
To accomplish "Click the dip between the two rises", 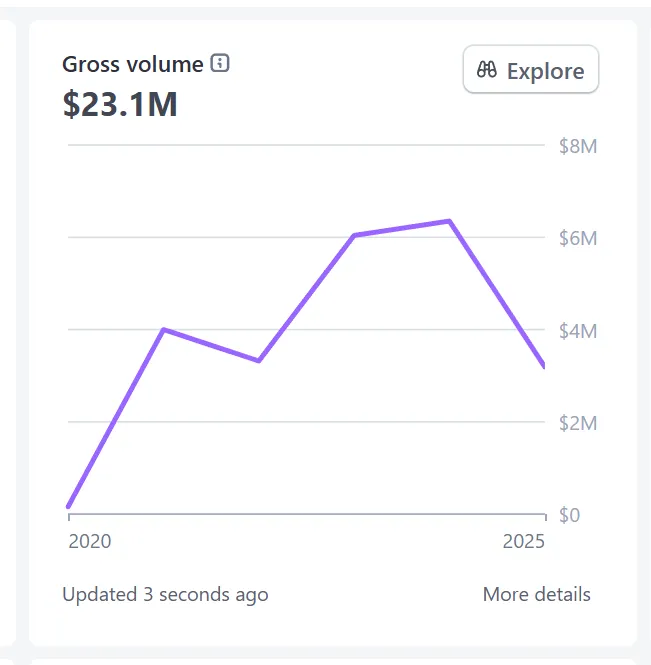I will (259, 360).
